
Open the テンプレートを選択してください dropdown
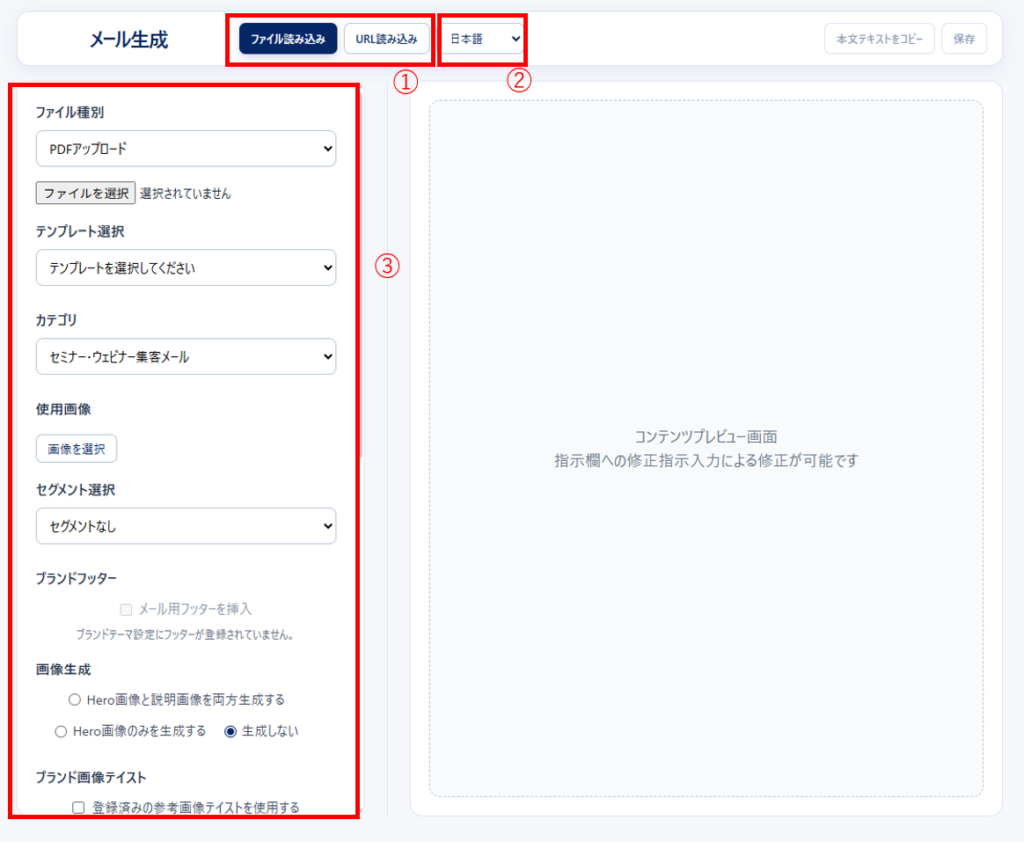[x=186, y=268]
